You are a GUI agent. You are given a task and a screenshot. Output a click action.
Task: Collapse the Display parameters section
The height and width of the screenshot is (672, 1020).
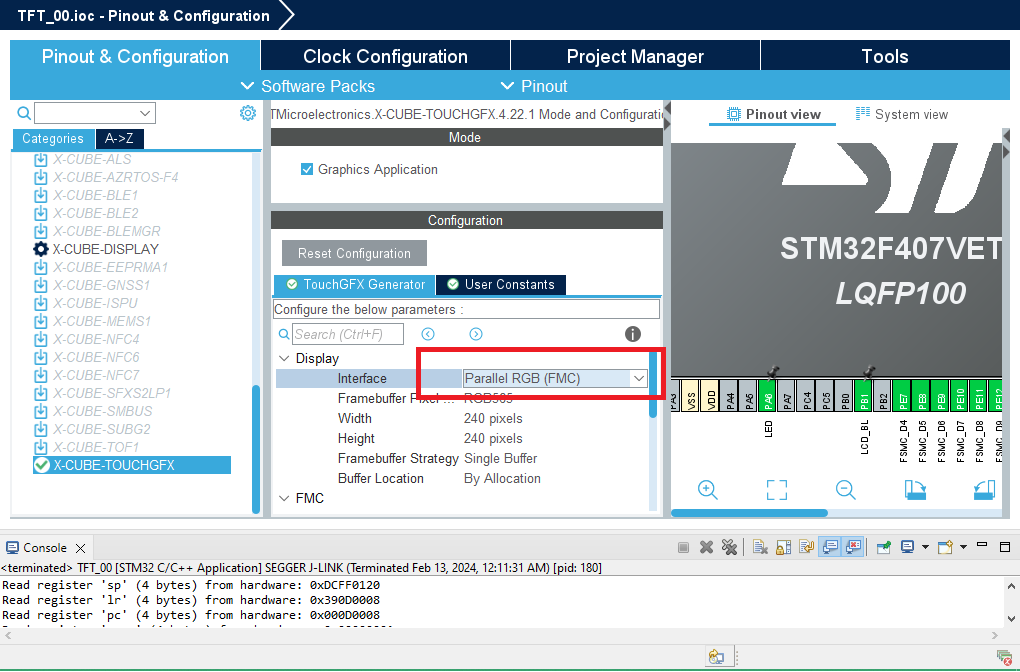tap(284, 357)
